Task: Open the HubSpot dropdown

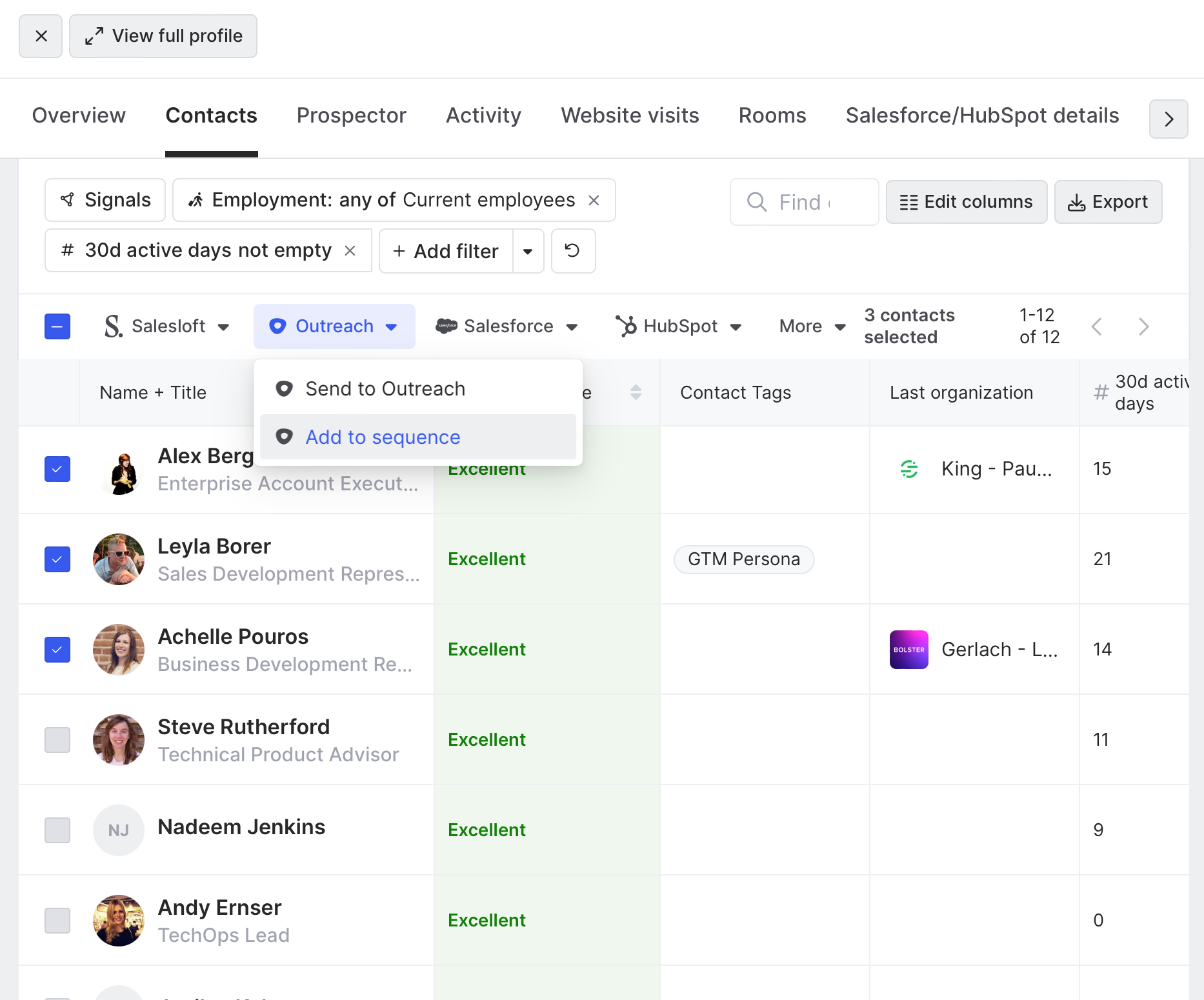Action: click(x=678, y=326)
